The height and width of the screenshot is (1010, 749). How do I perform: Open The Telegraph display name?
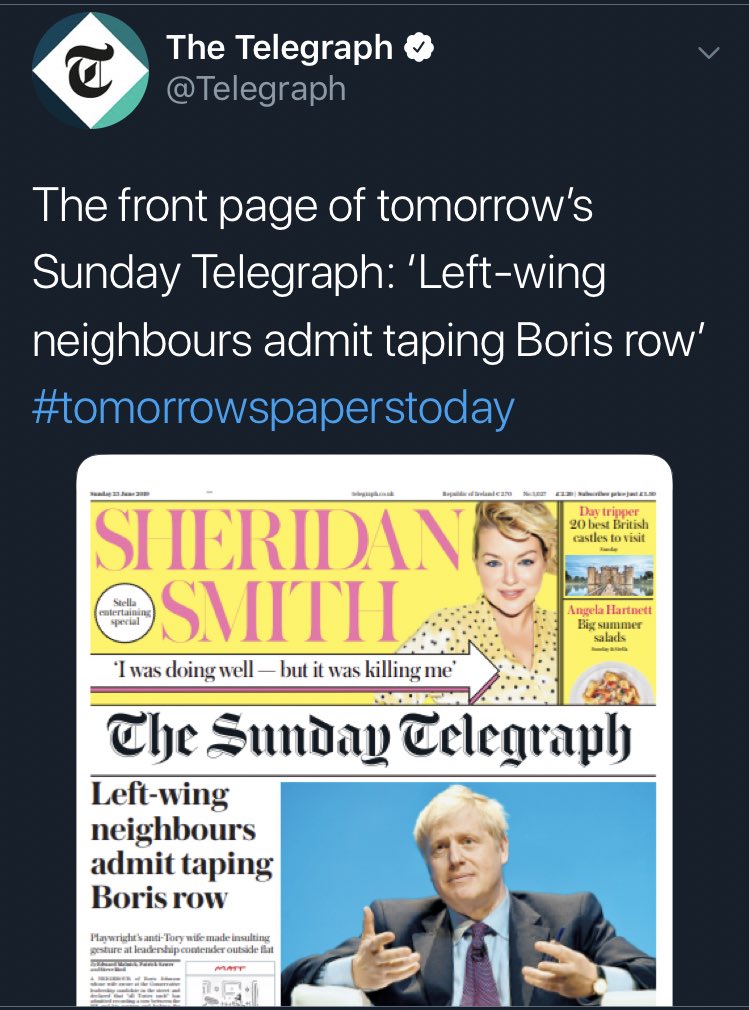[x=280, y=48]
